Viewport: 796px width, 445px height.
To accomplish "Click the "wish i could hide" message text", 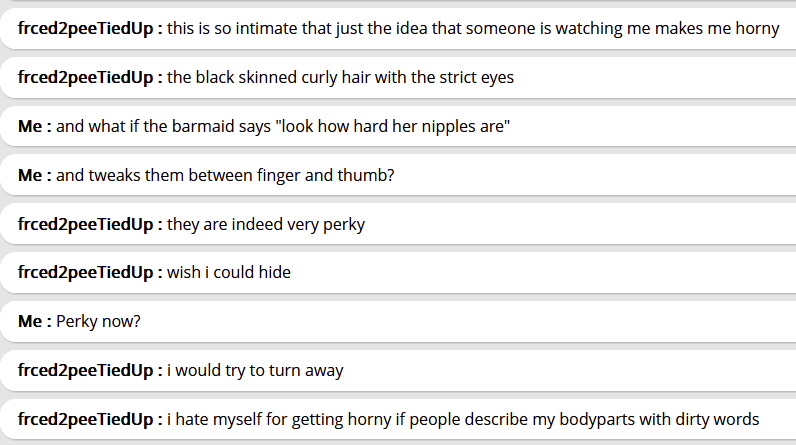I will 229,272.
